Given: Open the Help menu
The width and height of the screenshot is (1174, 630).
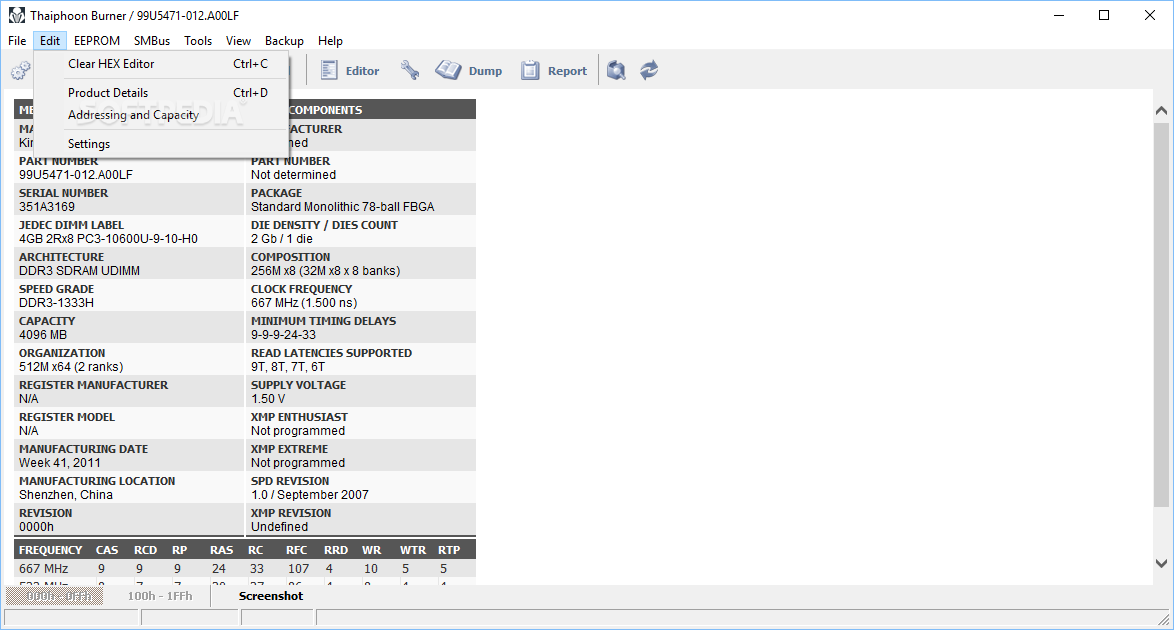Looking at the screenshot, I should click(330, 40).
